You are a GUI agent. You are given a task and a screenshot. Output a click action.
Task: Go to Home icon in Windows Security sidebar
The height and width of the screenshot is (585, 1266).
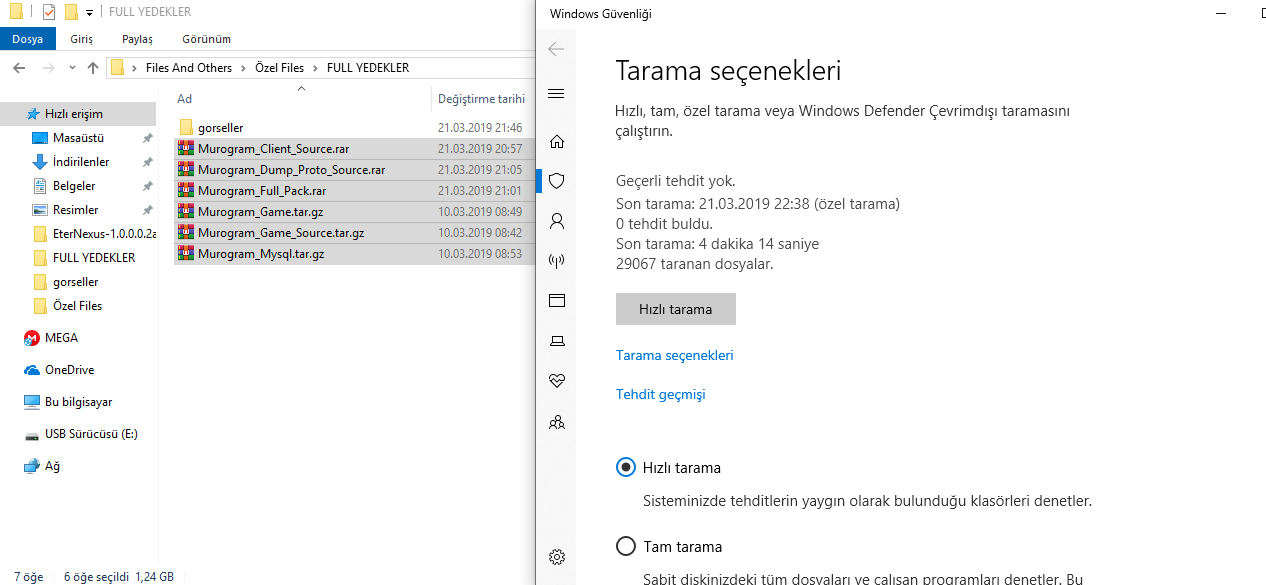[557, 141]
